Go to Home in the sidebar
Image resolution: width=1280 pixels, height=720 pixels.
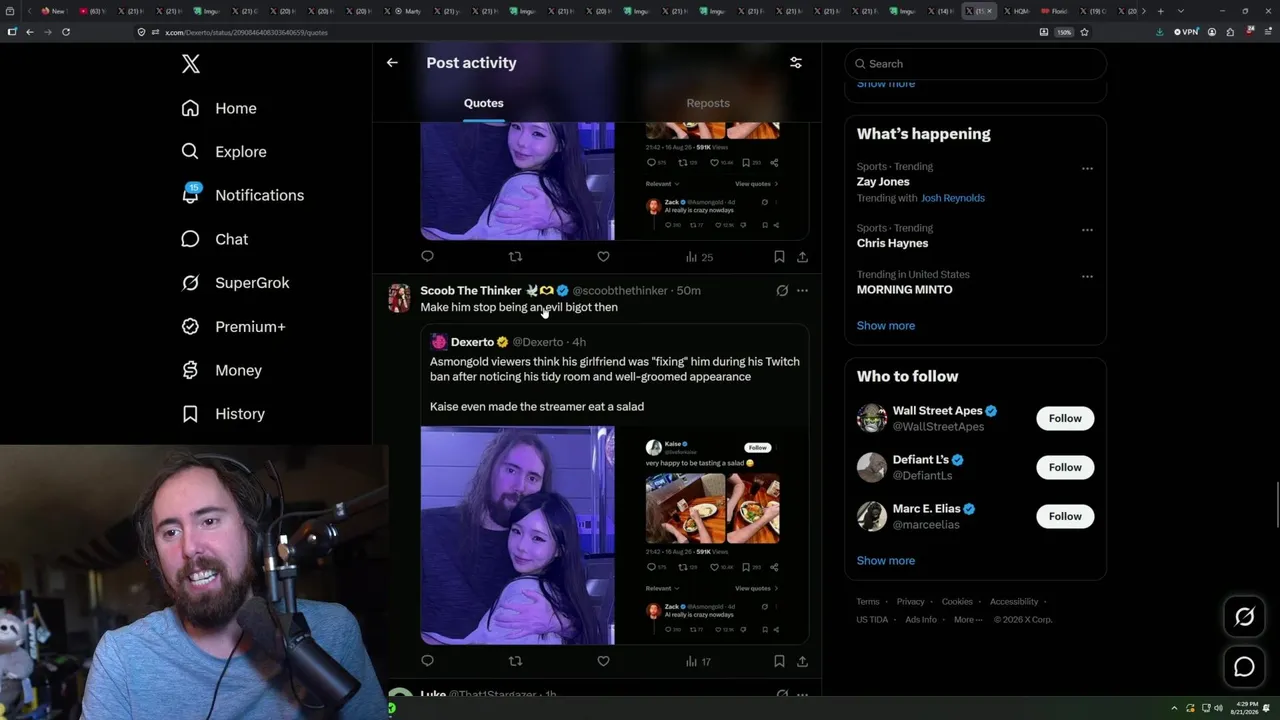219,108
